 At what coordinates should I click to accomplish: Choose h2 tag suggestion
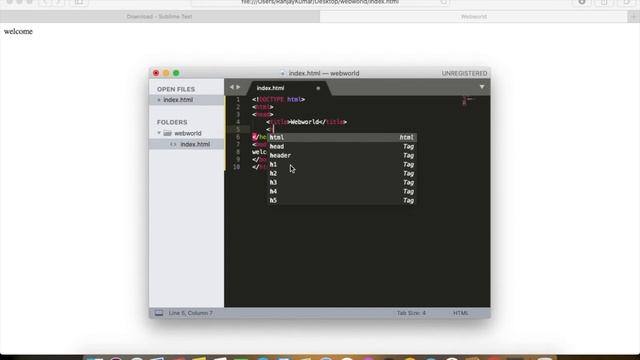(342, 173)
